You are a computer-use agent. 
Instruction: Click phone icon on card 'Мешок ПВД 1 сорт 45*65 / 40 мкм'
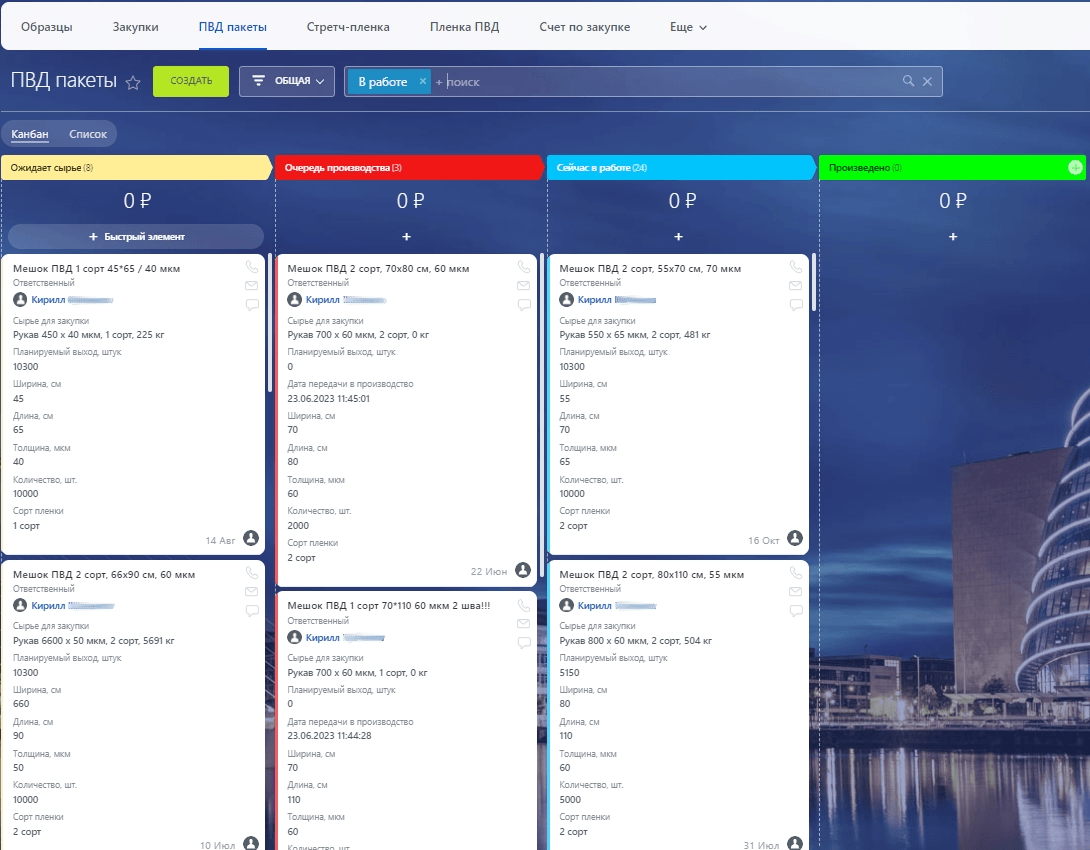point(252,267)
